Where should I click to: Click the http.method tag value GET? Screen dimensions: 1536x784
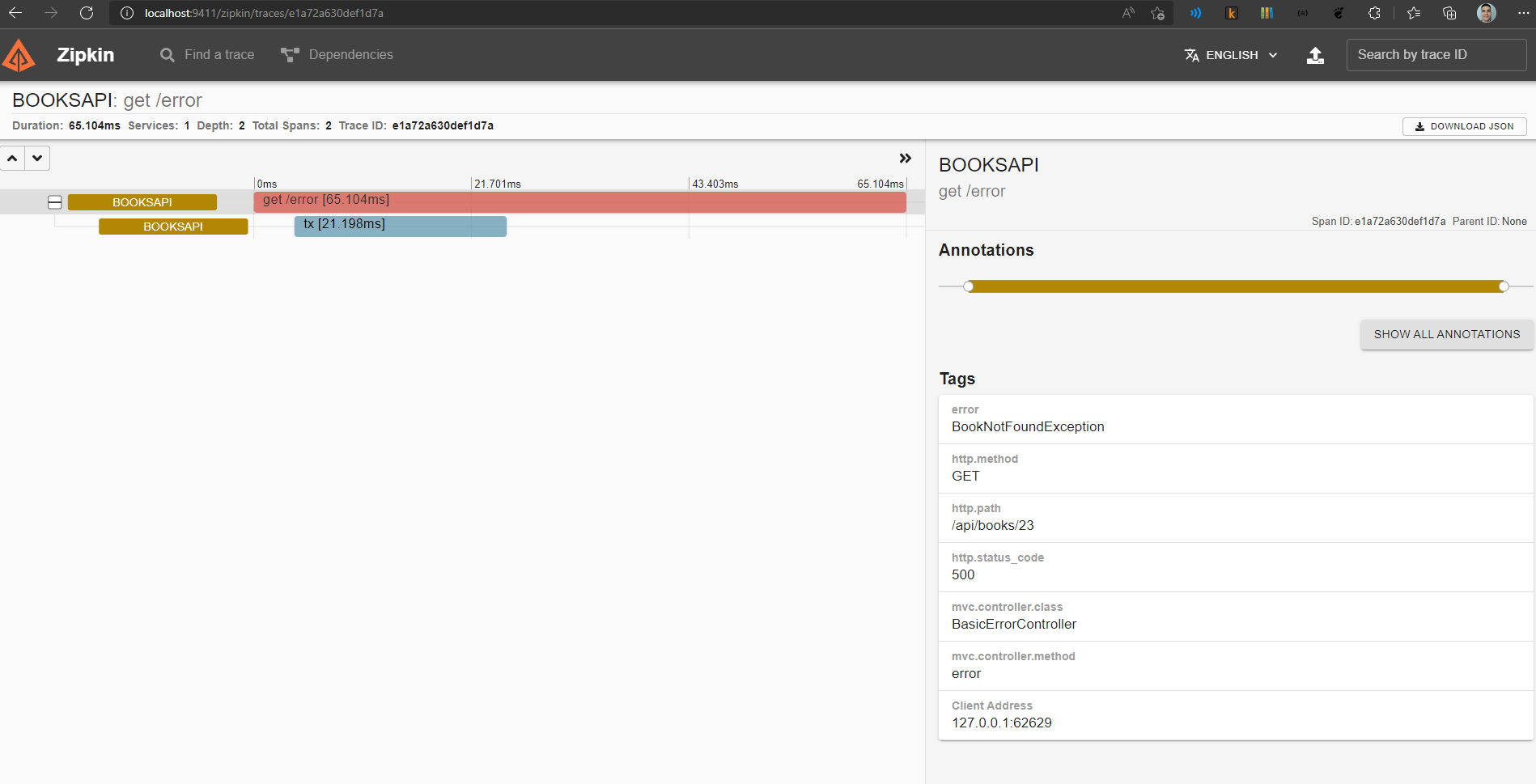(965, 477)
